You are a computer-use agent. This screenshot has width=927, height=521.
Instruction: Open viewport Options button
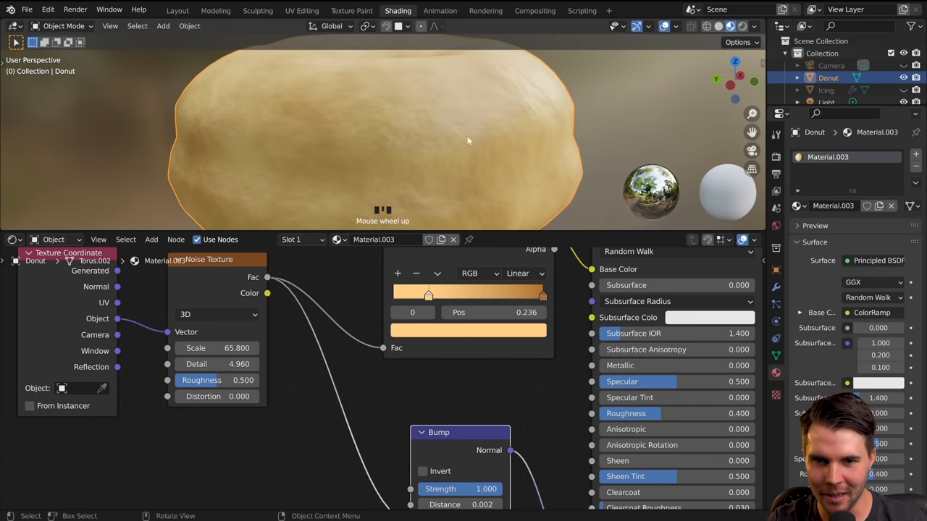click(741, 42)
